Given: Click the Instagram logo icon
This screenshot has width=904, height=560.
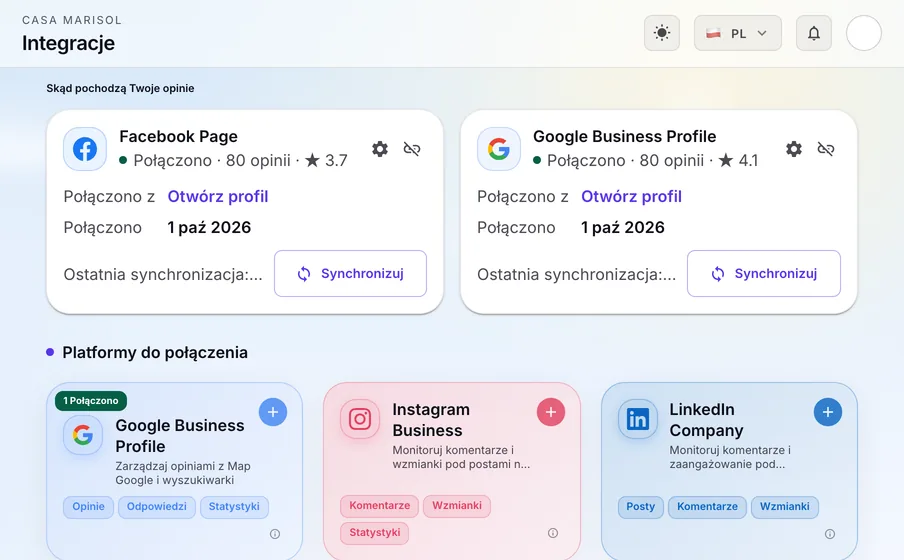Looking at the screenshot, I should [x=360, y=419].
